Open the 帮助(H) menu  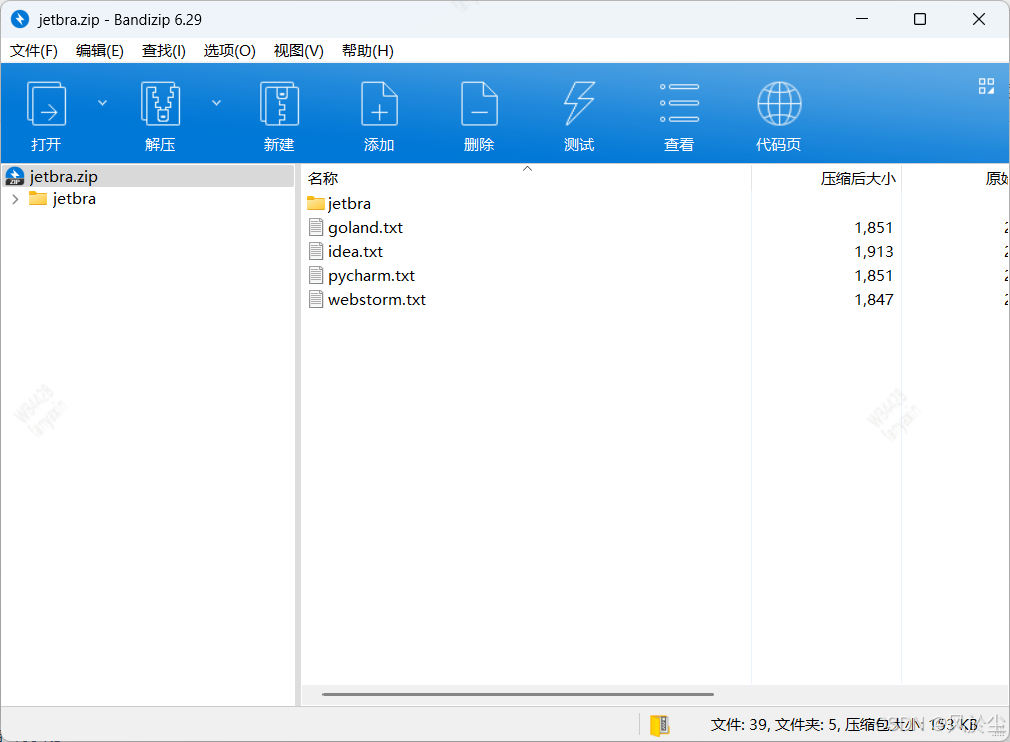(367, 51)
